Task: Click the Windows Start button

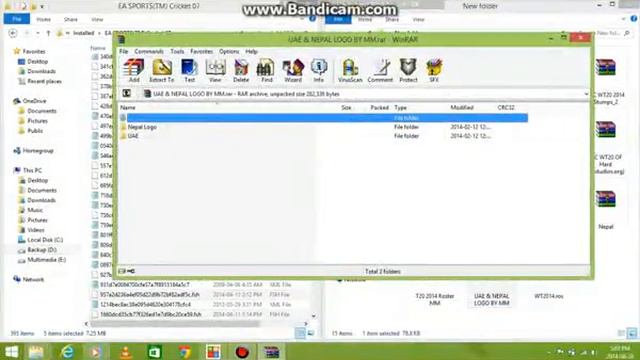Action: pyautogui.click(x=11, y=351)
